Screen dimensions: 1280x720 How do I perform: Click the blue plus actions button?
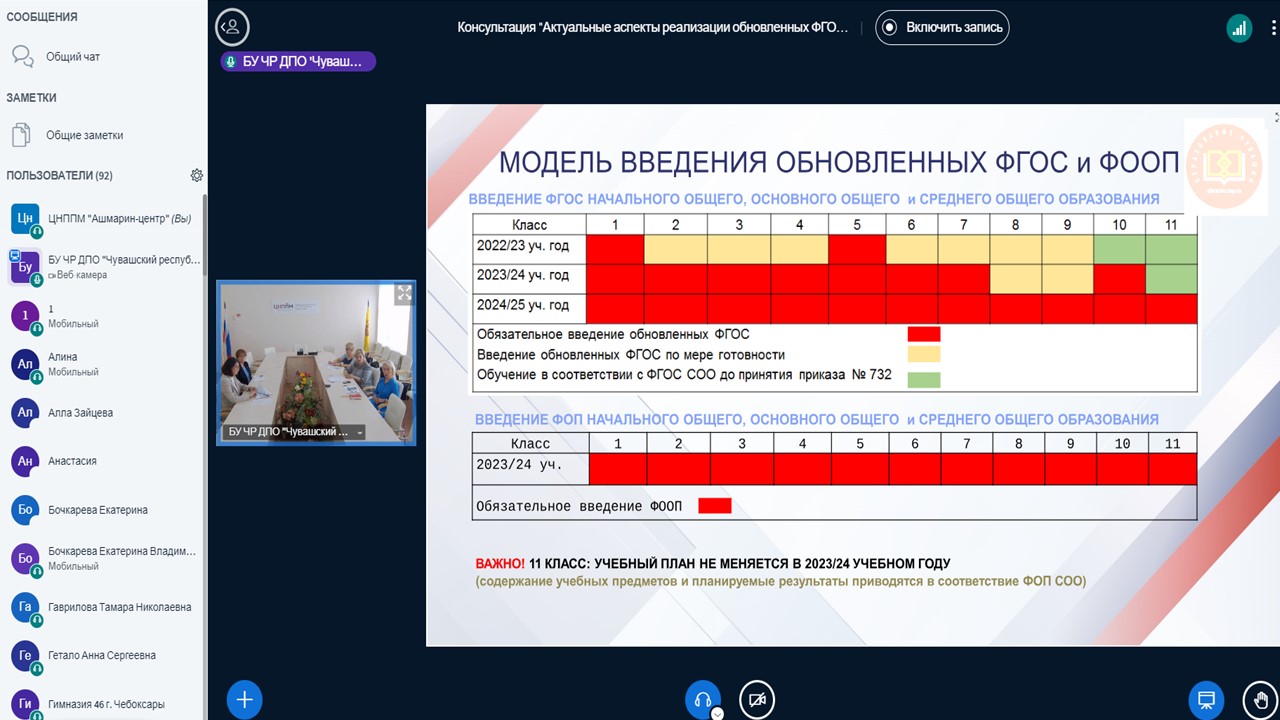[244, 699]
